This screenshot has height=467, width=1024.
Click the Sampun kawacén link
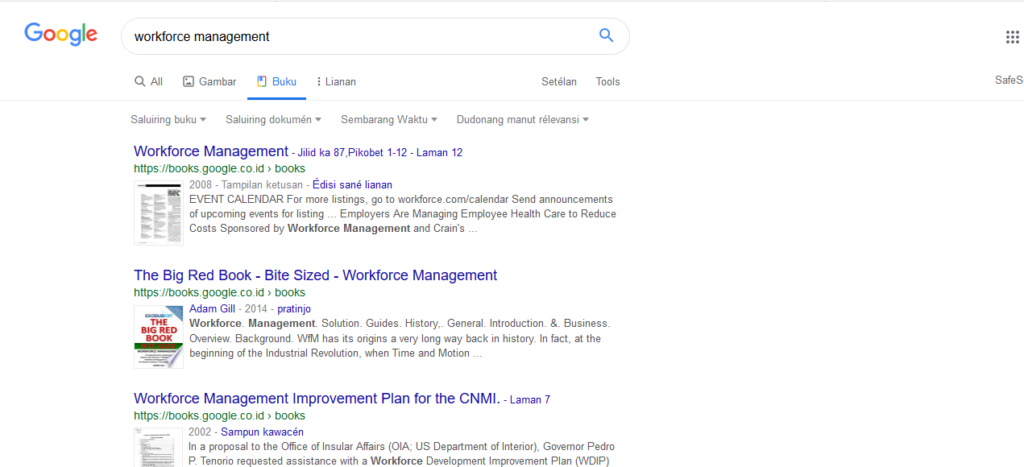pyautogui.click(x=262, y=432)
